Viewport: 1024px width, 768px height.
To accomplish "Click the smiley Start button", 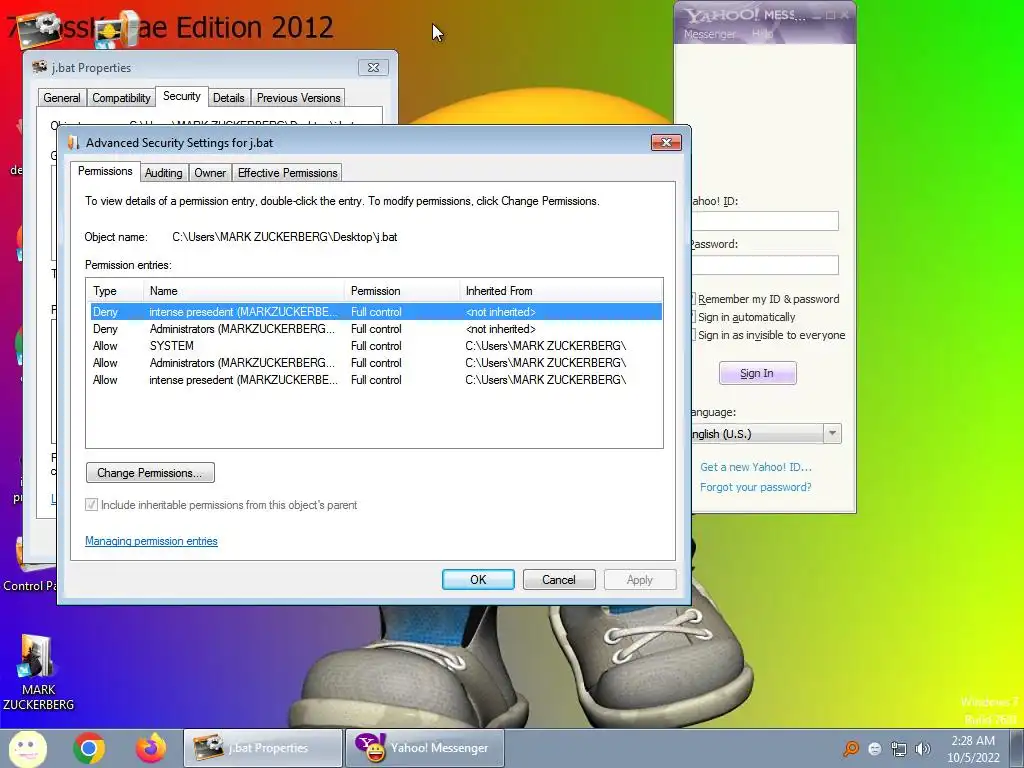I will (27, 748).
